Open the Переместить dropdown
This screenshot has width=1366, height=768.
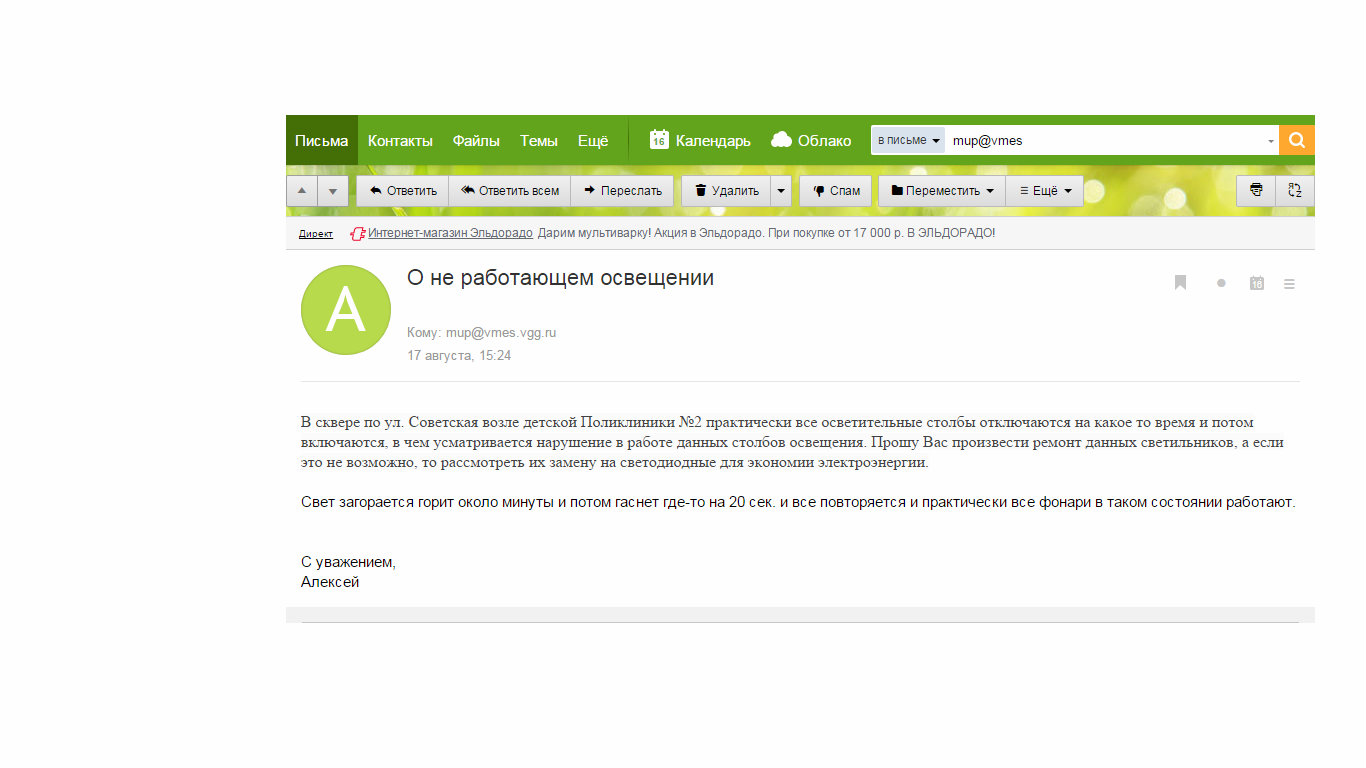tap(942, 191)
